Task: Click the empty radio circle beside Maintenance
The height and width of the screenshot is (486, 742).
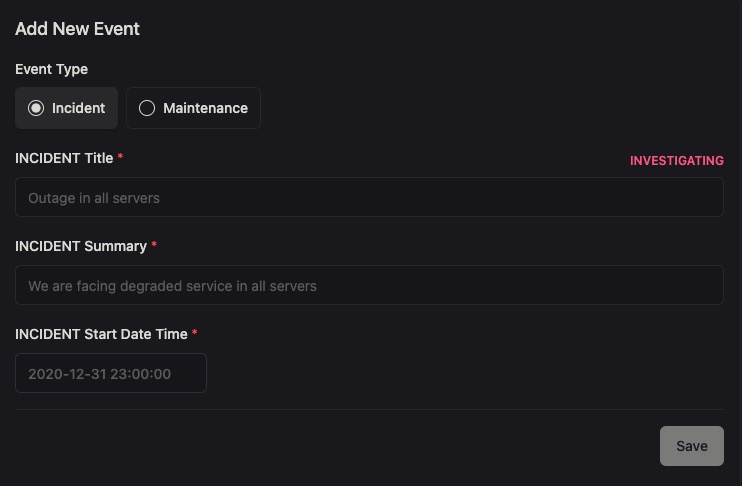Action: click(x=147, y=108)
